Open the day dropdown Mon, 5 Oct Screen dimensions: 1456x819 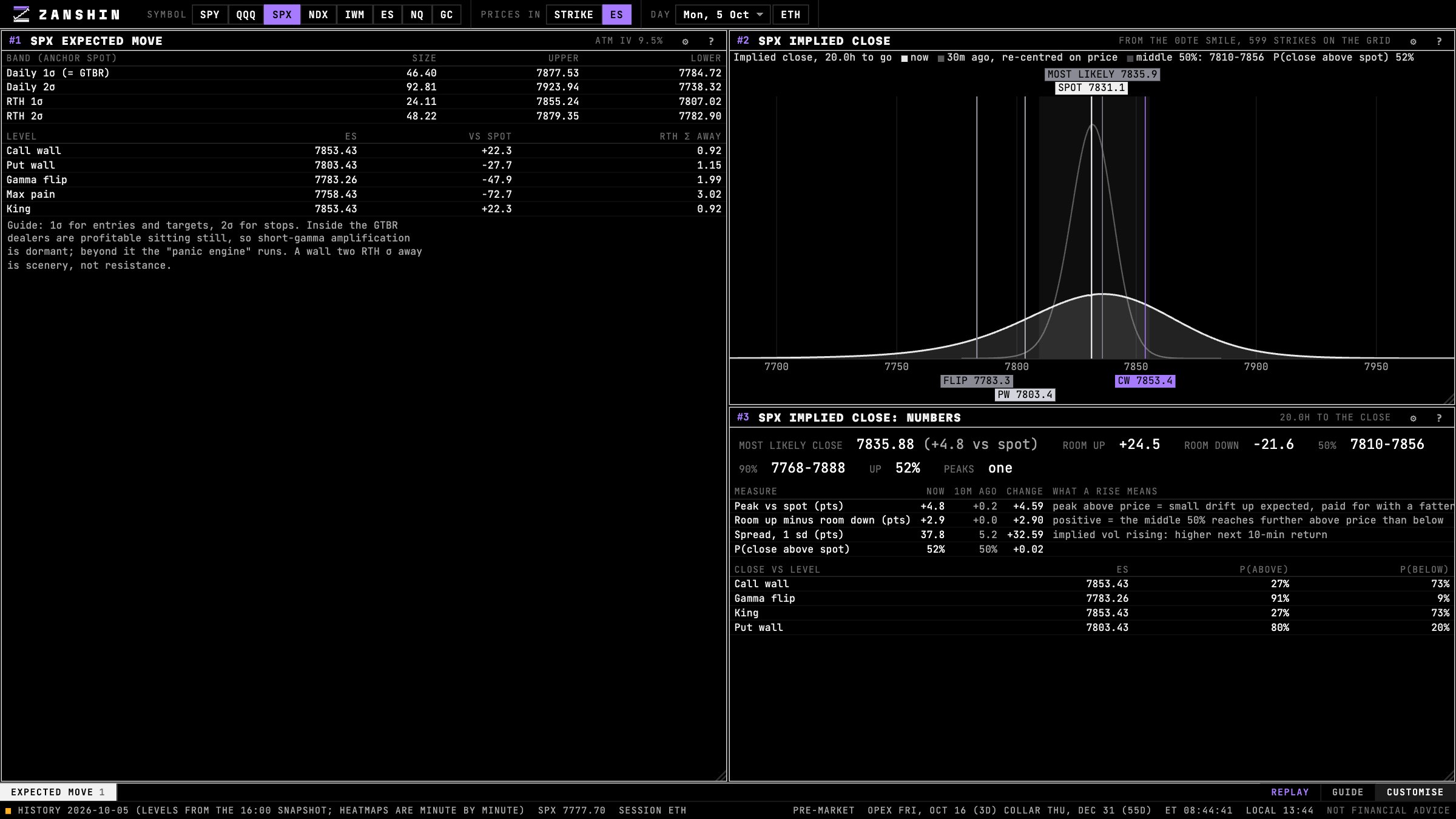click(x=723, y=15)
